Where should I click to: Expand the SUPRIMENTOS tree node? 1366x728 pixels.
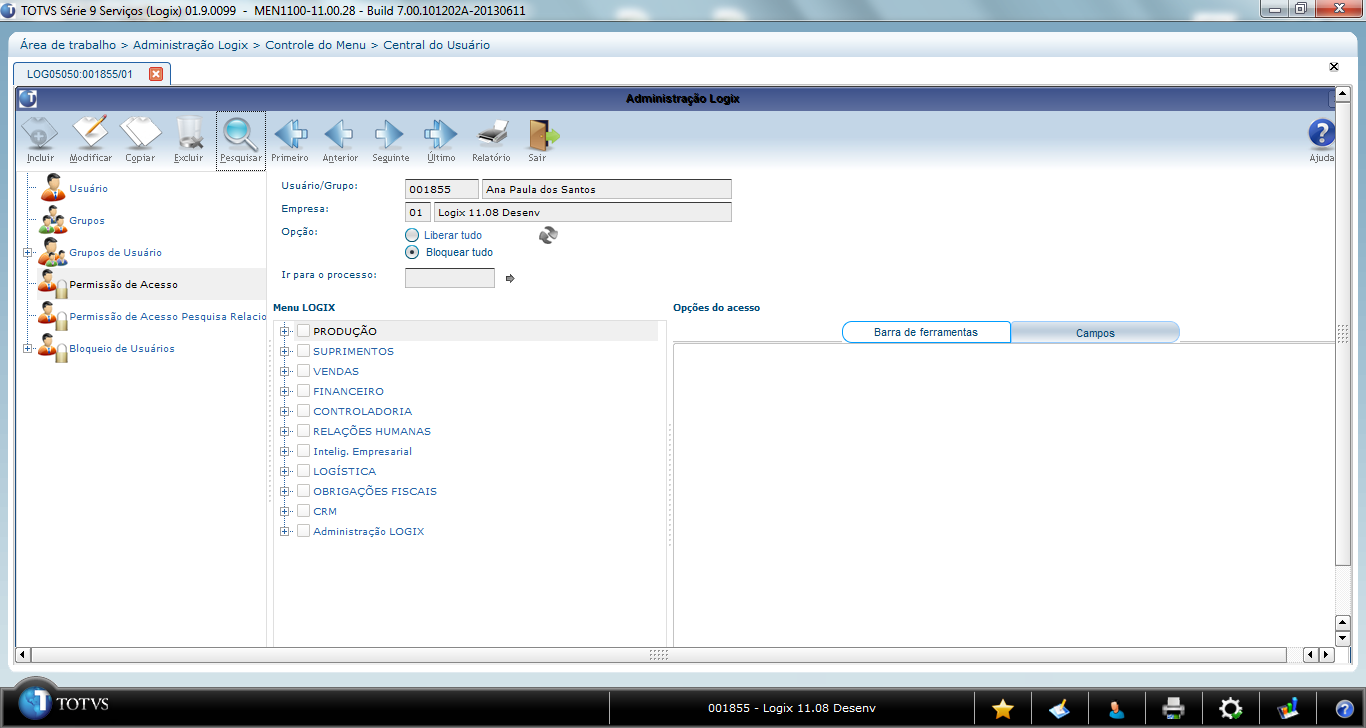(285, 351)
